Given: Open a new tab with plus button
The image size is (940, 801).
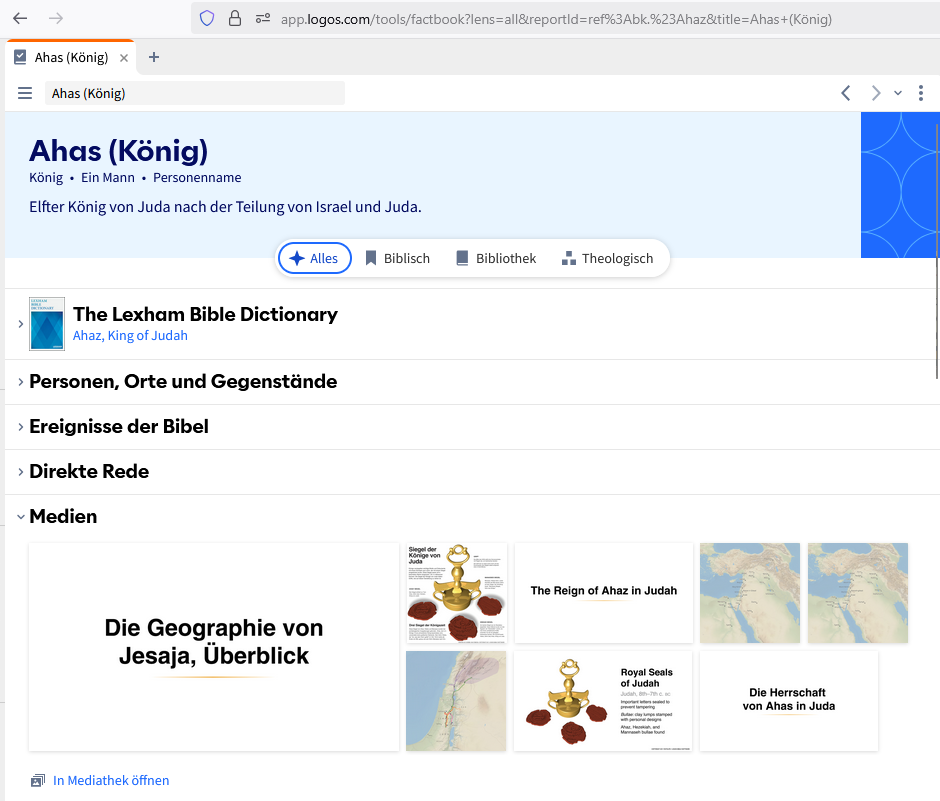Looking at the screenshot, I should (154, 57).
